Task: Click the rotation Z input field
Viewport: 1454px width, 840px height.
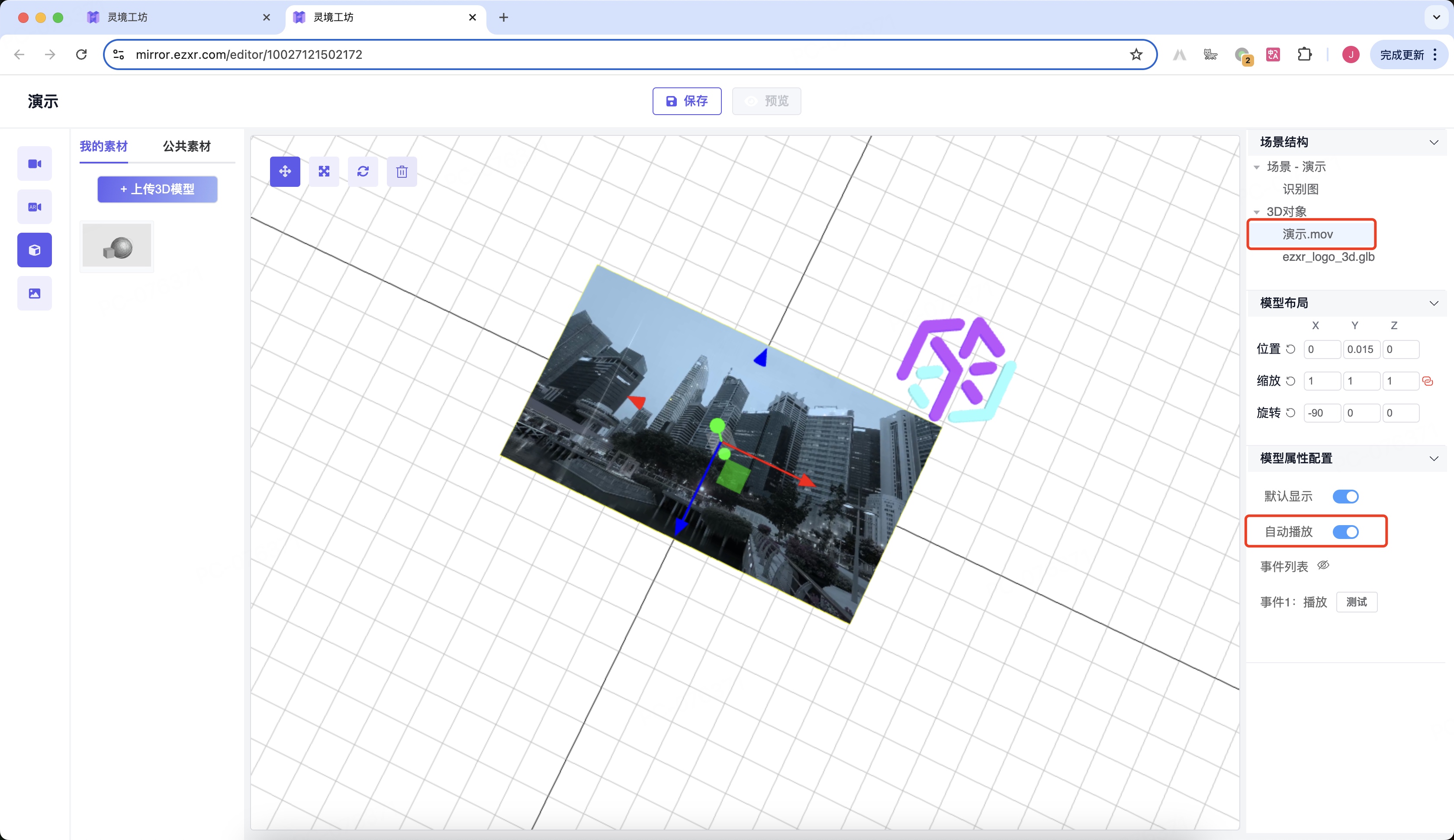Action: pyautogui.click(x=1400, y=413)
